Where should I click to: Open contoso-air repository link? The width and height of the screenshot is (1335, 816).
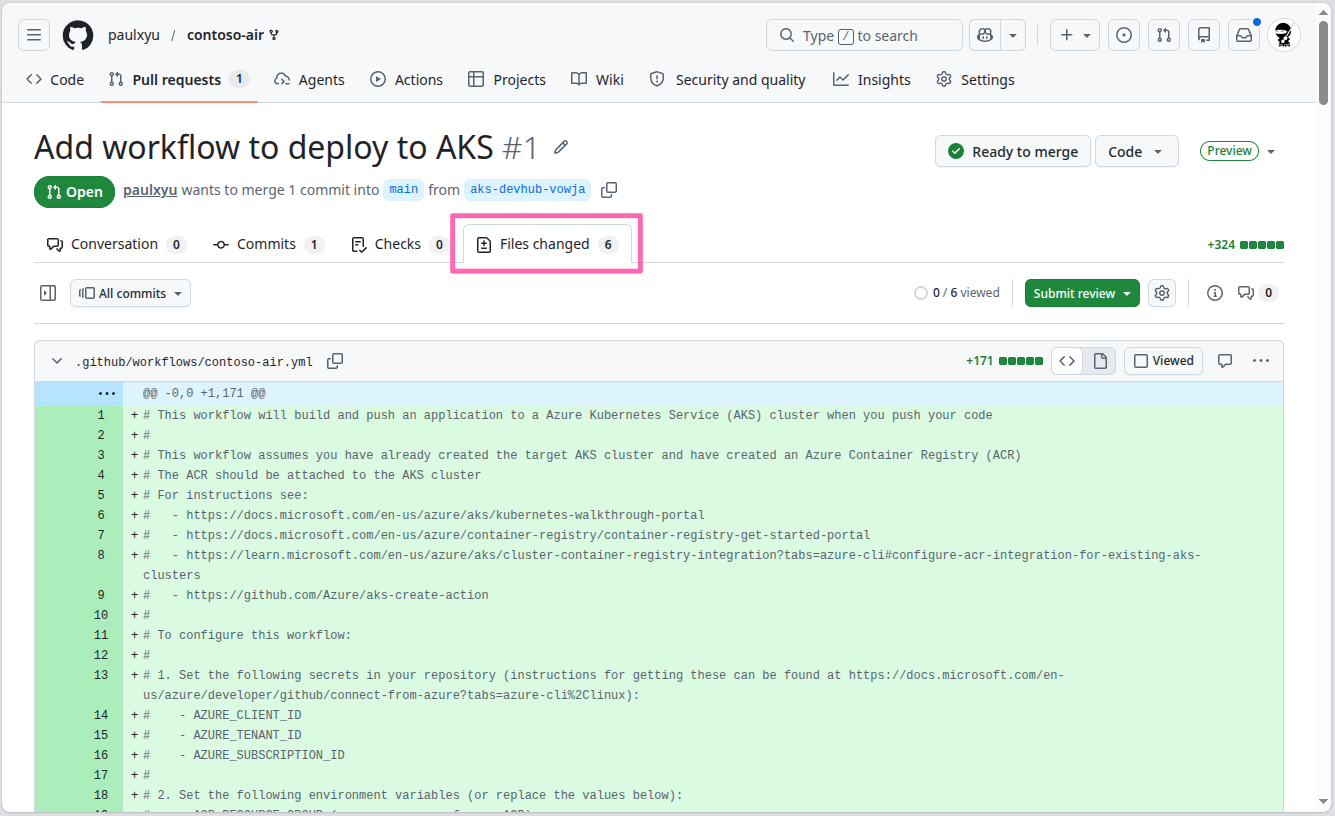click(225, 35)
